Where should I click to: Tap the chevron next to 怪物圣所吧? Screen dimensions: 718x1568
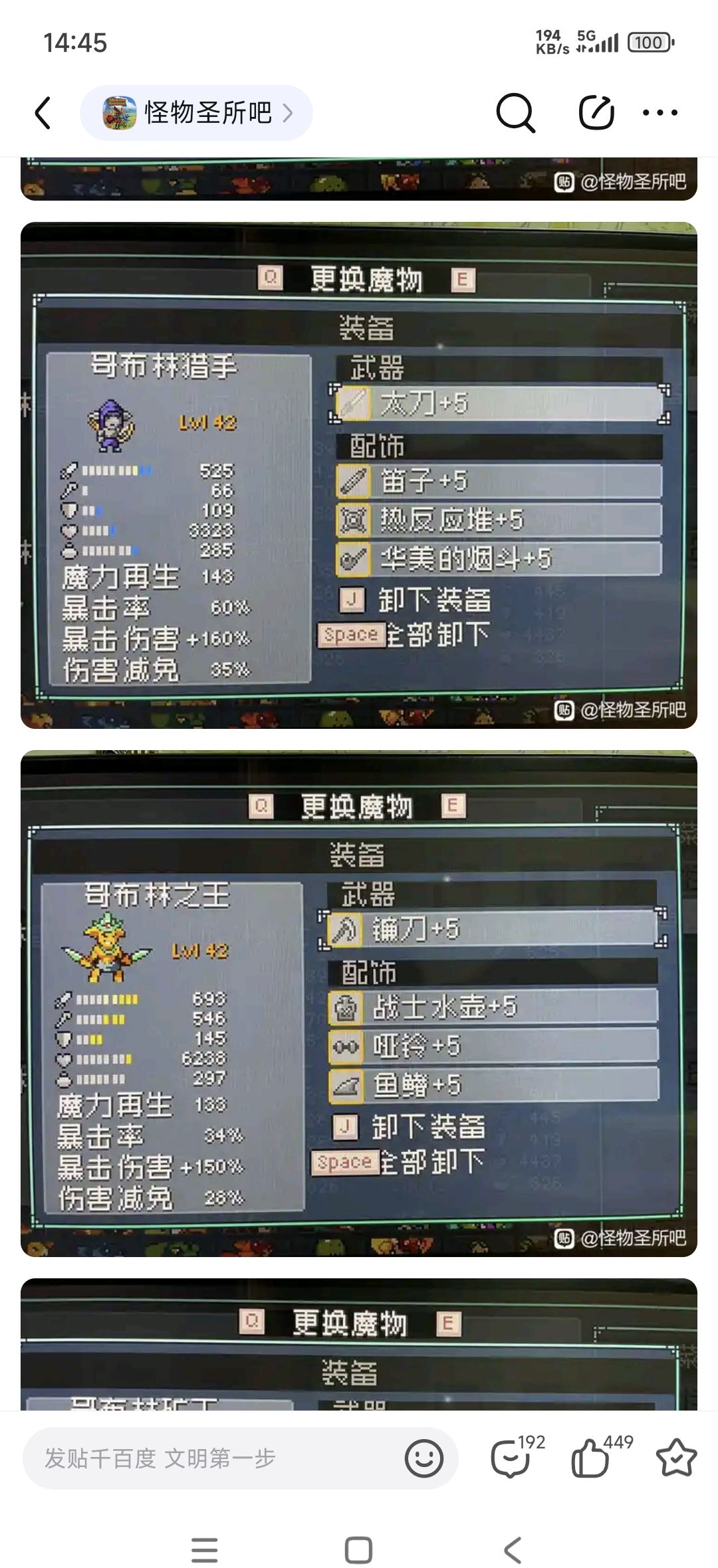[x=288, y=113]
